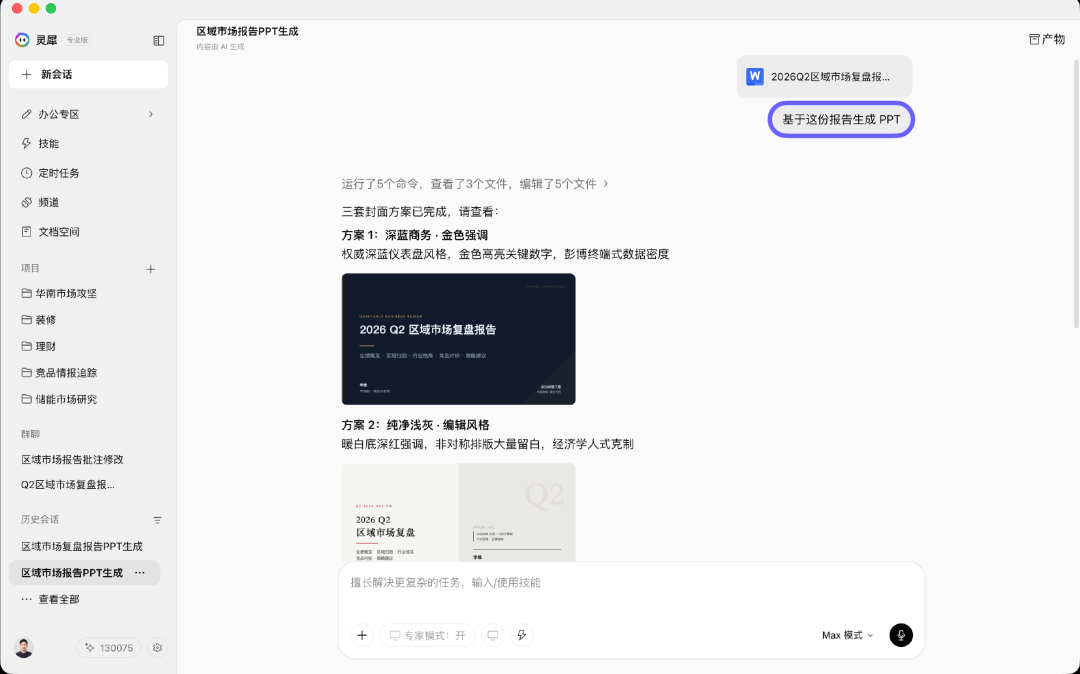1080x674 pixels.
Task: Click the 灵犀 app logo
Action: pyautogui.click(x=22, y=40)
